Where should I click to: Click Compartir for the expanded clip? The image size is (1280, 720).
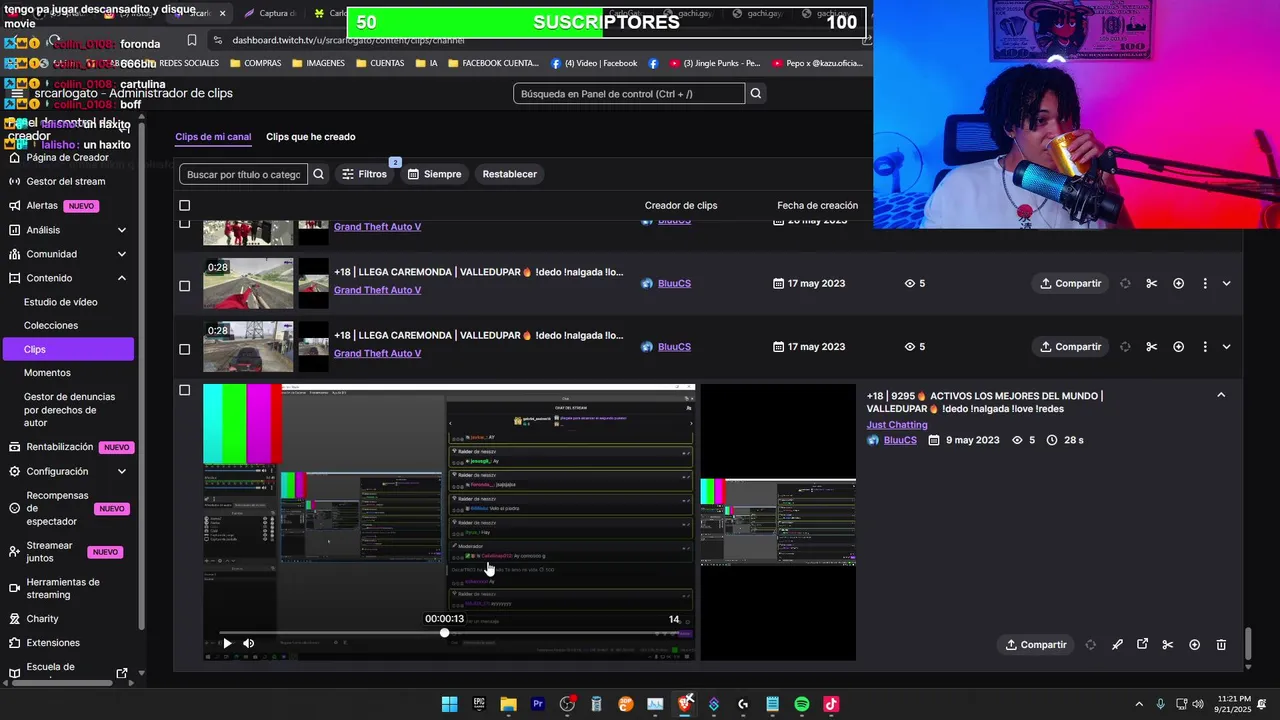[x=1036, y=645]
